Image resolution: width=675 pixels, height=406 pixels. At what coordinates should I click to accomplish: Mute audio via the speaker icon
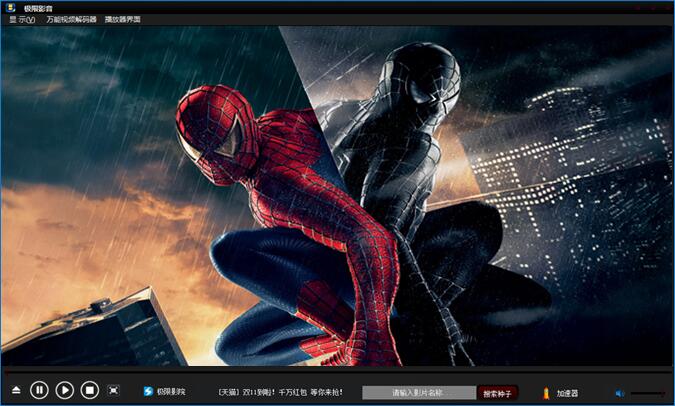click(x=619, y=393)
